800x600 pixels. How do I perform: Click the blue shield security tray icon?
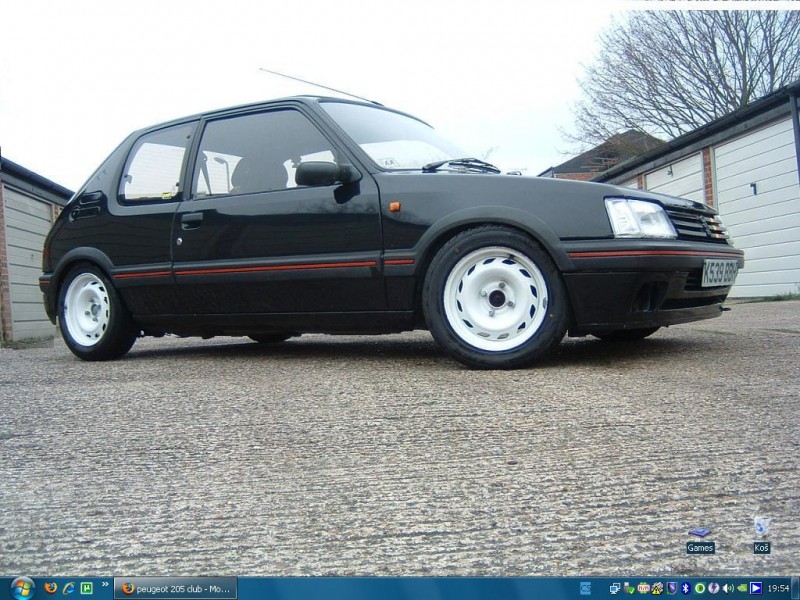[671, 588]
